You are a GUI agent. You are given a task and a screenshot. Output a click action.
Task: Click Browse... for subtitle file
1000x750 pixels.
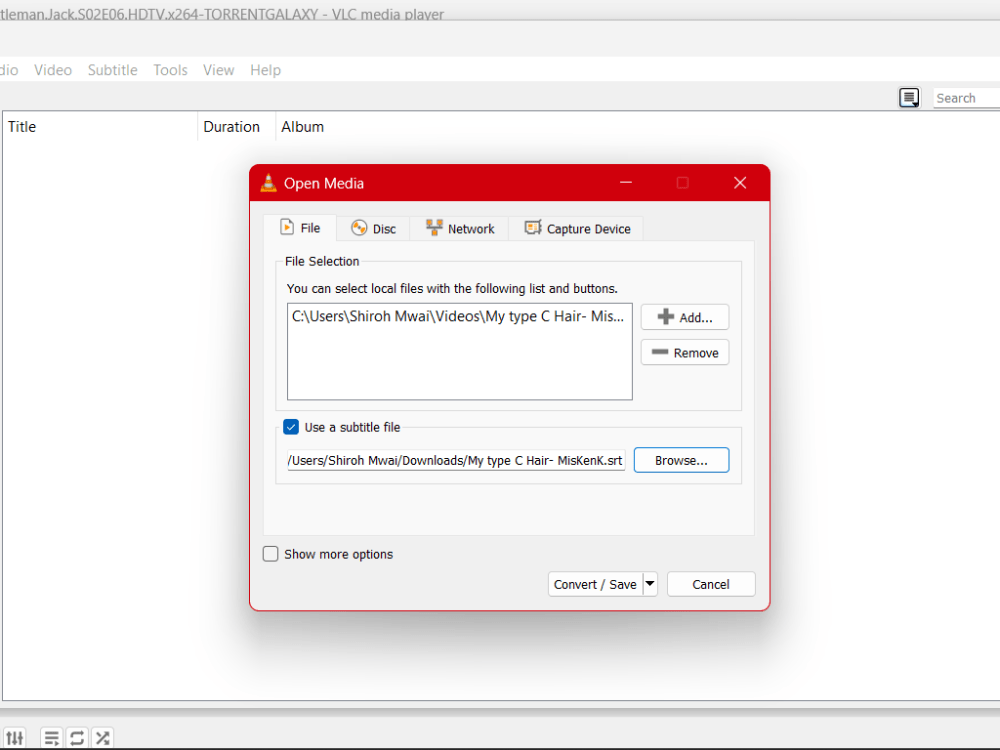(x=681, y=460)
